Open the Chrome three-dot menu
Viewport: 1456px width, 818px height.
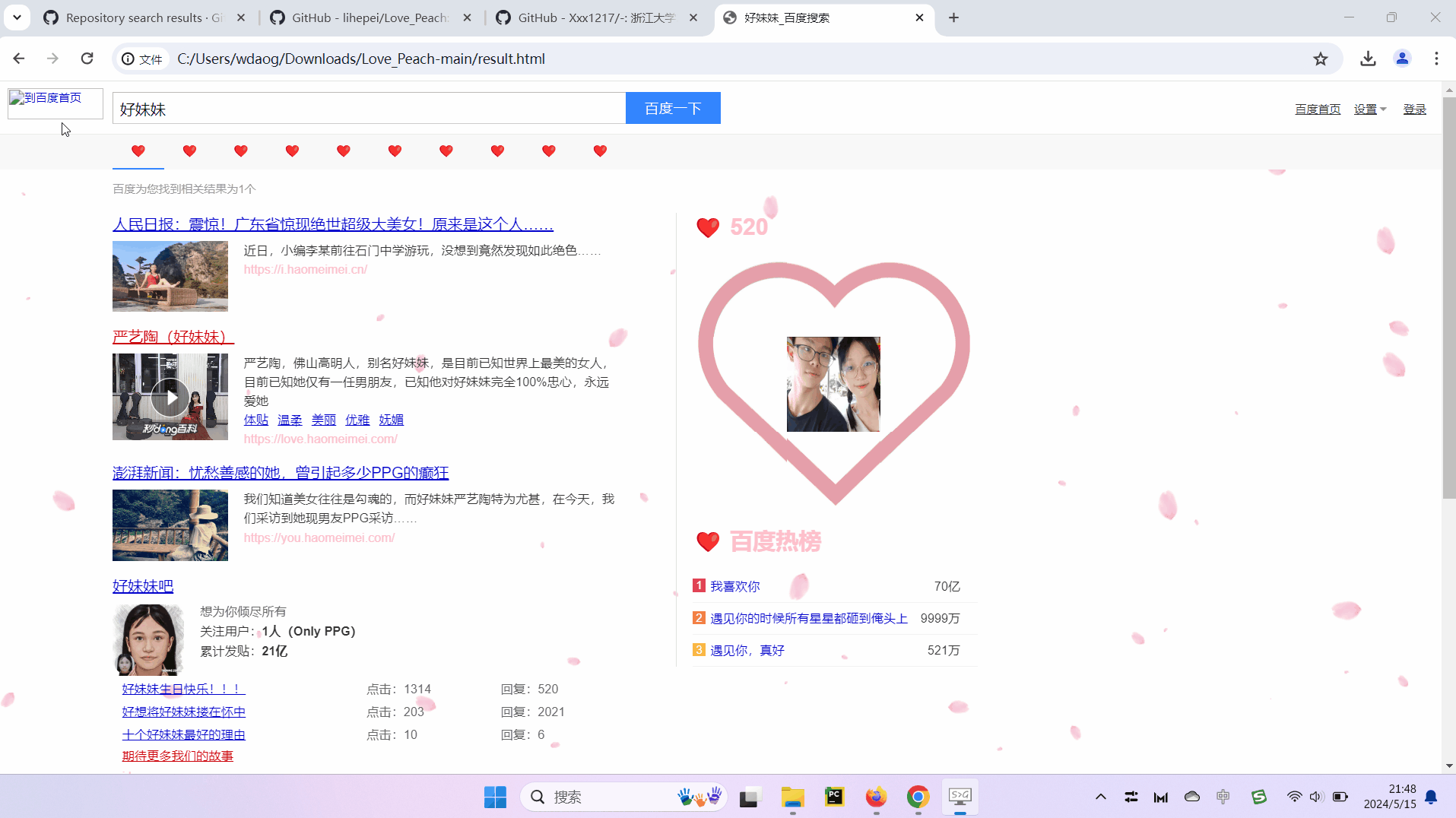(x=1436, y=59)
